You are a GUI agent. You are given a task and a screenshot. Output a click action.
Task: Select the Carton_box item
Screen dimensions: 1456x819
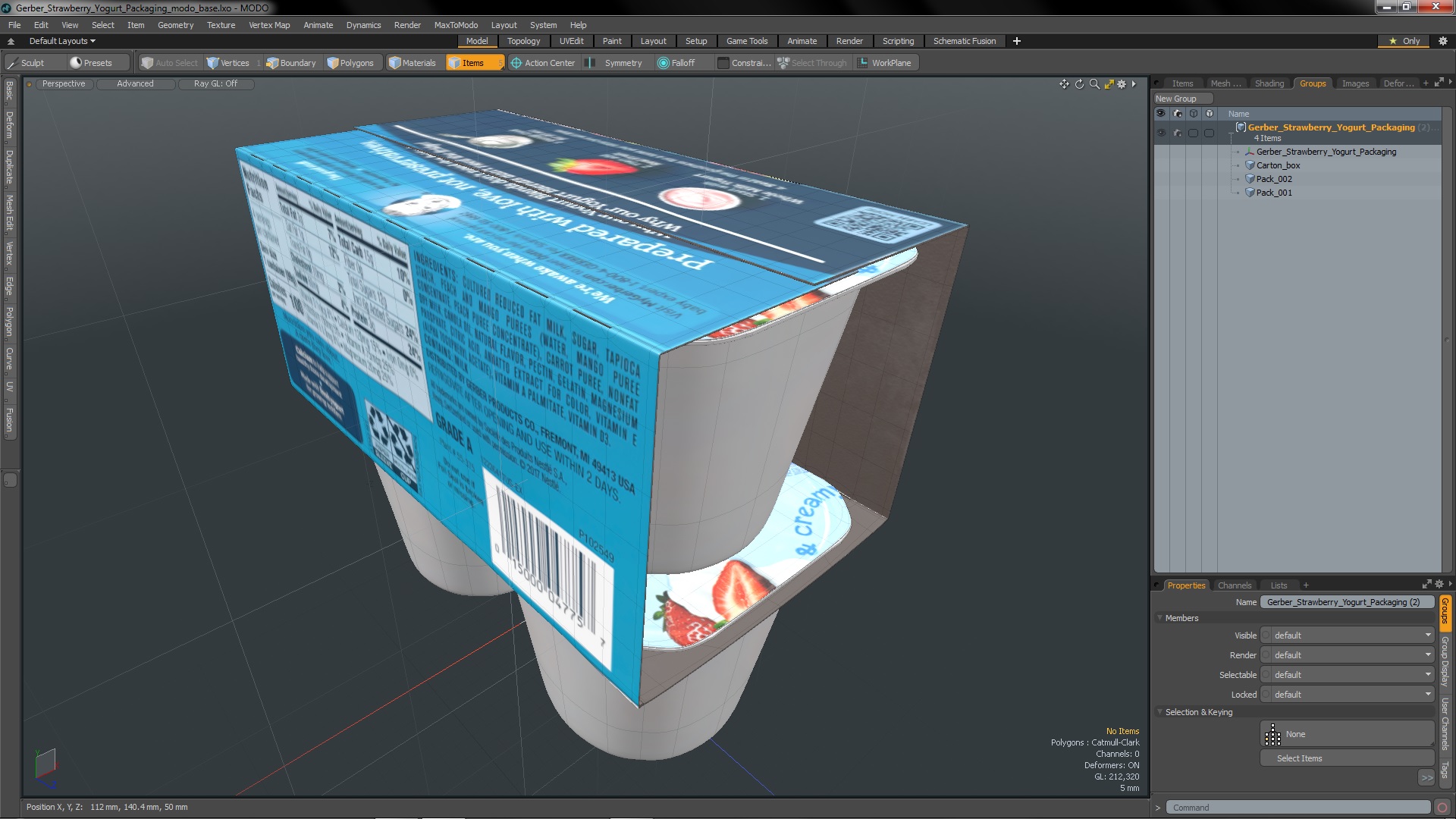click(1278, 165)
